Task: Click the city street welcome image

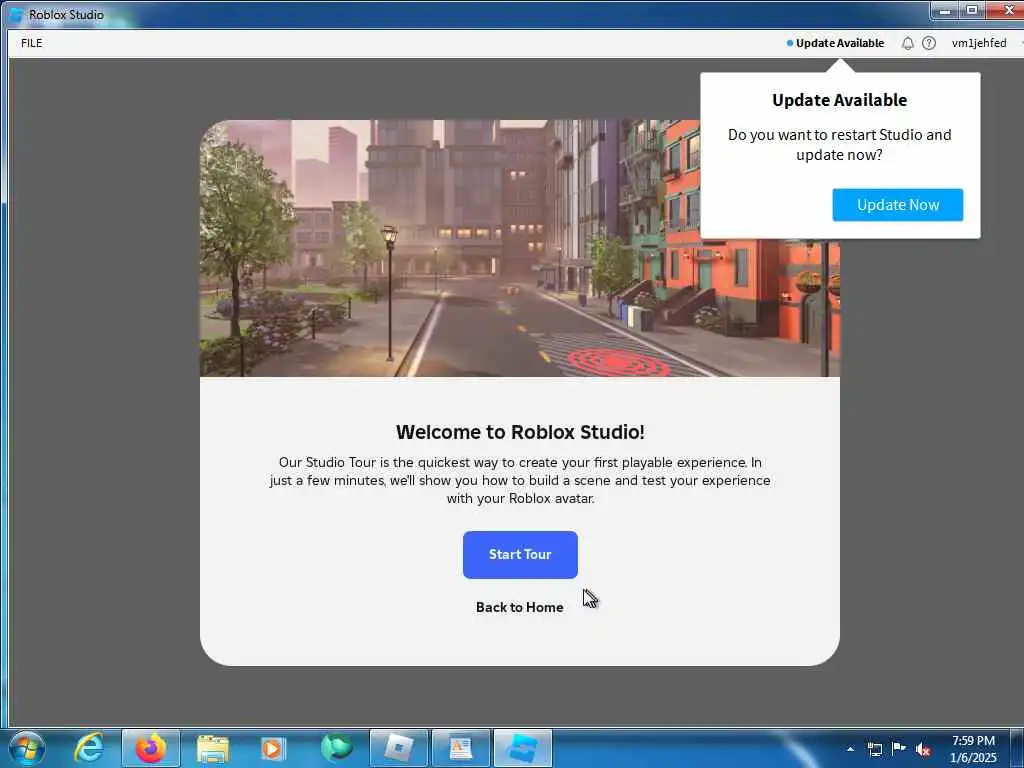Action: click(x=520, y=248)
